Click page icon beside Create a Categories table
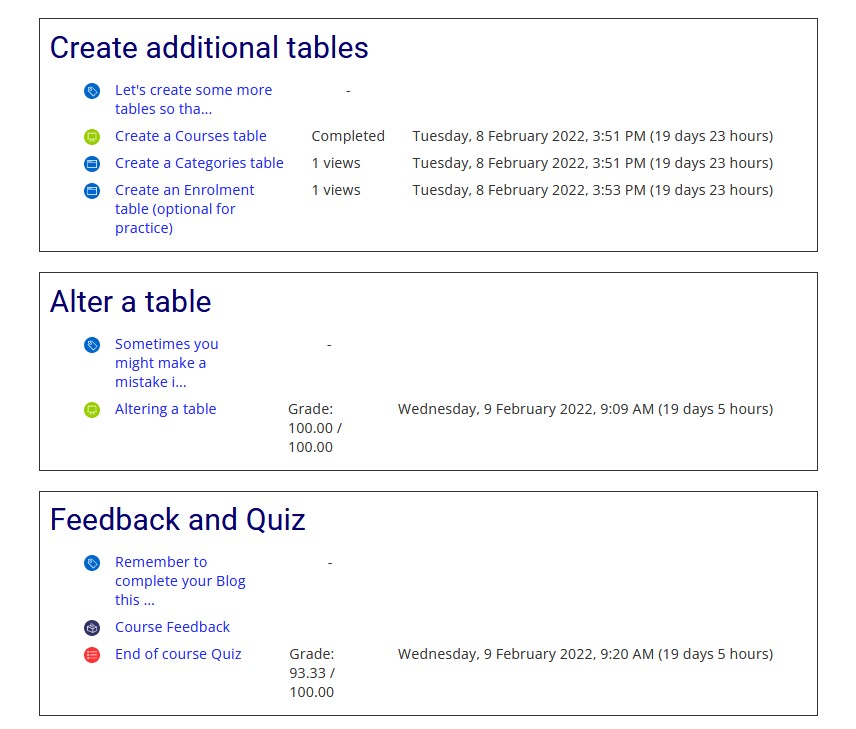Screen dimensions: 856x729 tap(92, 163)
